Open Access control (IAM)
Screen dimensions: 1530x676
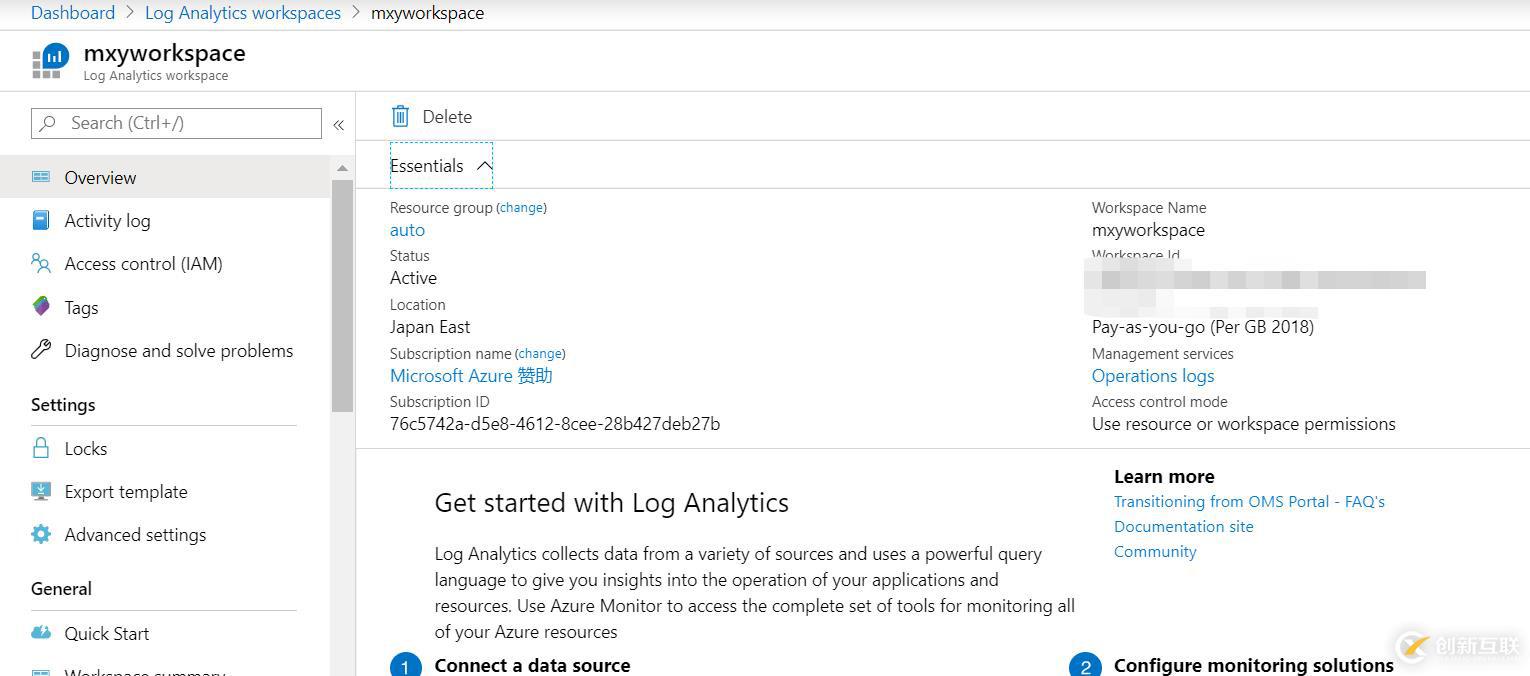pos(40,263)
